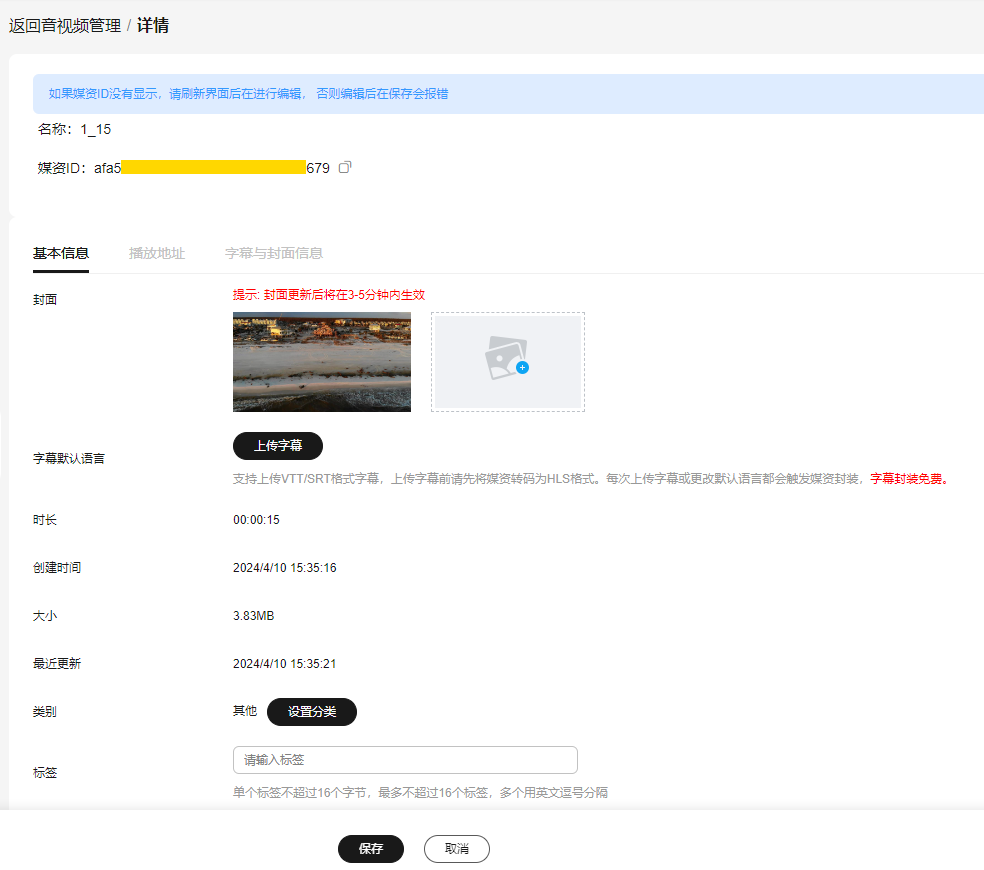Click creation time 2024/4/10 15:35:16
The width and height of the screenshot is (984, 870).
pyautogui.click(x=284, y=567)
